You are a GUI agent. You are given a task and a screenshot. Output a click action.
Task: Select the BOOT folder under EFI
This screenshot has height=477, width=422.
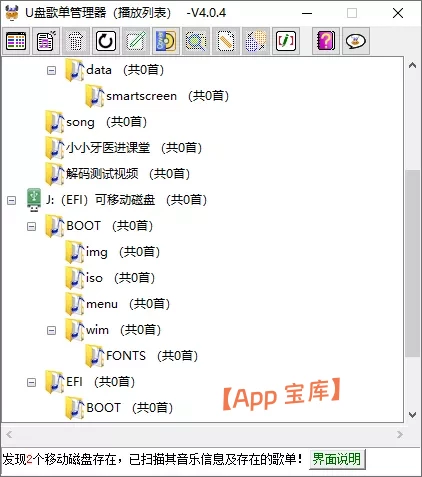(129, 408)
